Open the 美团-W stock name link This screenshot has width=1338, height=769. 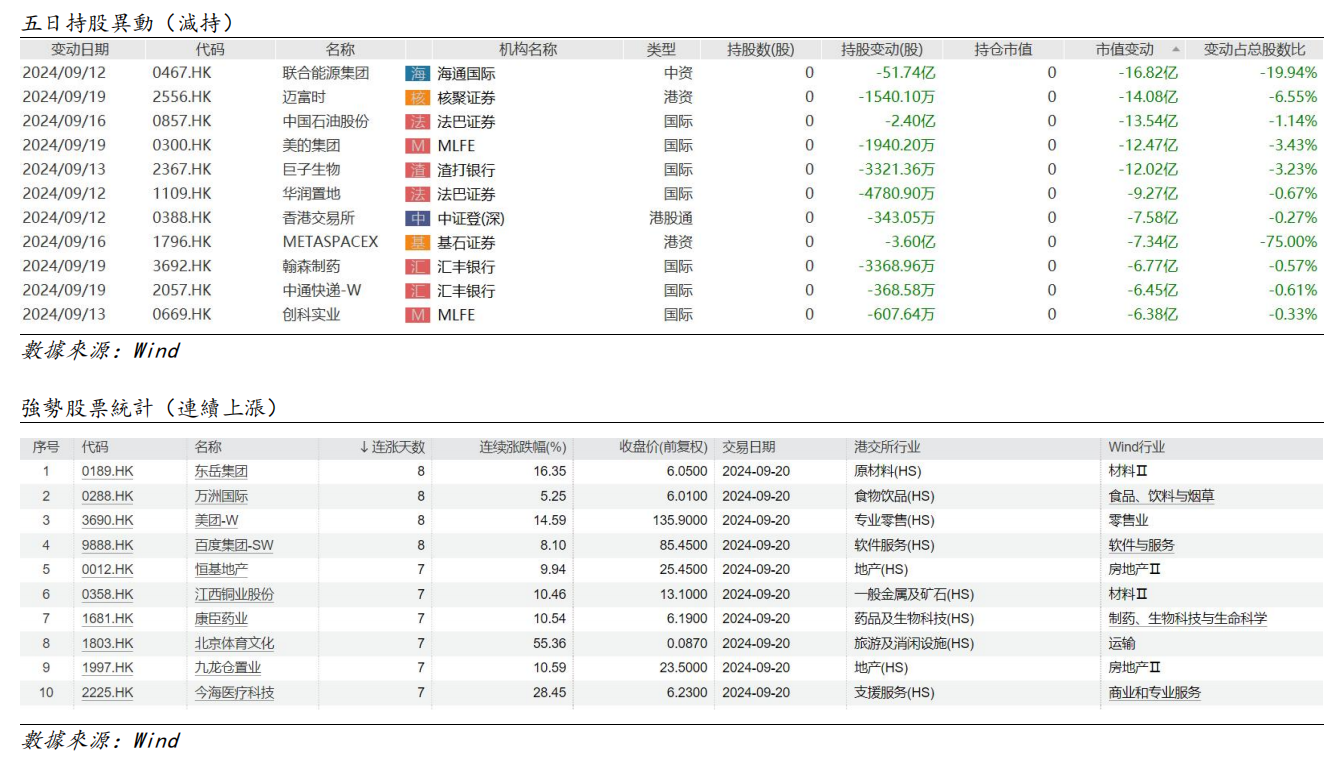[216, 520]
